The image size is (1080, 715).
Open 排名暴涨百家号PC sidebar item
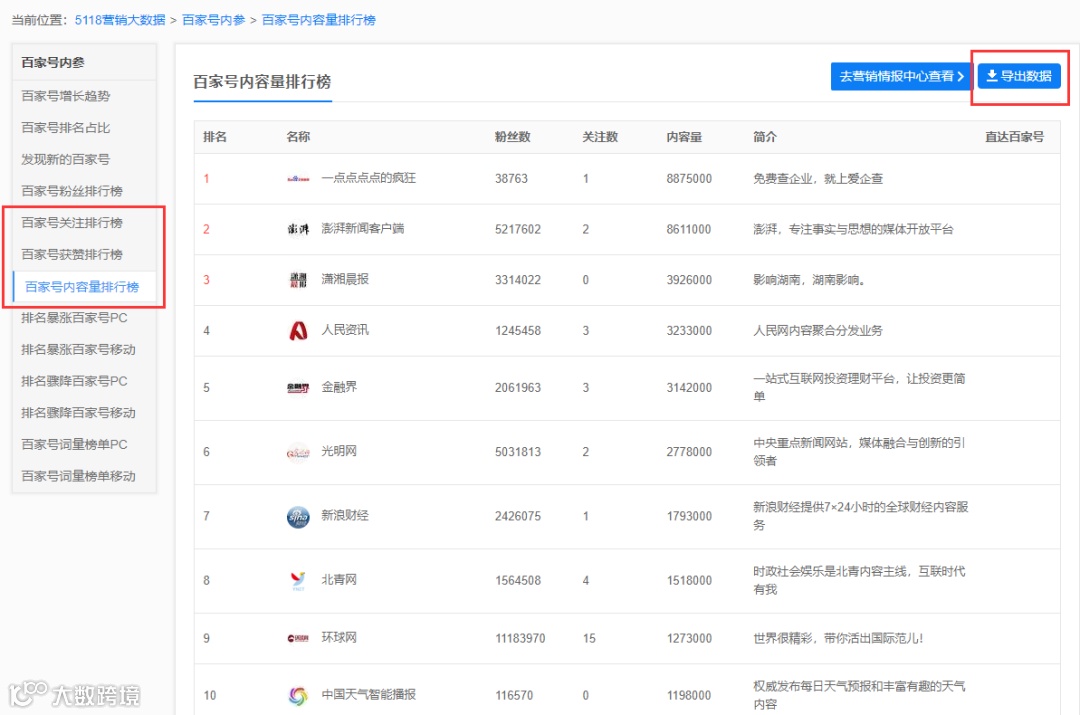(74, 318)
